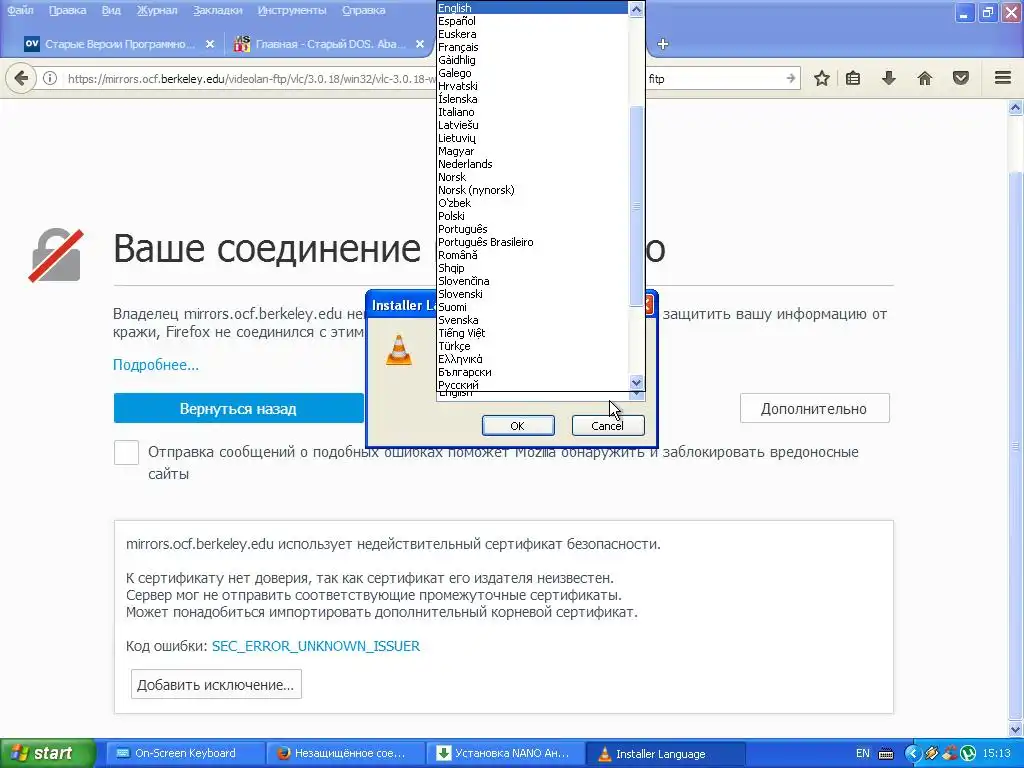
Task: Click the Дополнительно button
Action: point(814,409)
